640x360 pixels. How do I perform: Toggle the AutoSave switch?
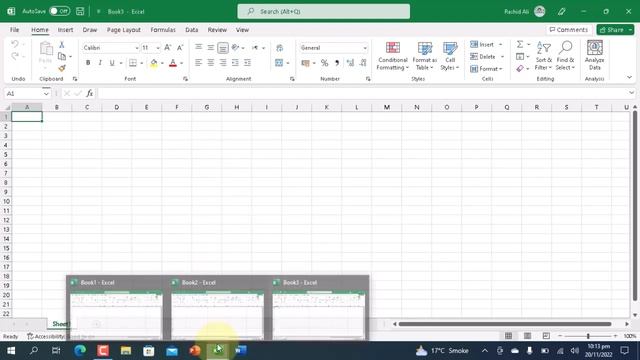point(59,11)
